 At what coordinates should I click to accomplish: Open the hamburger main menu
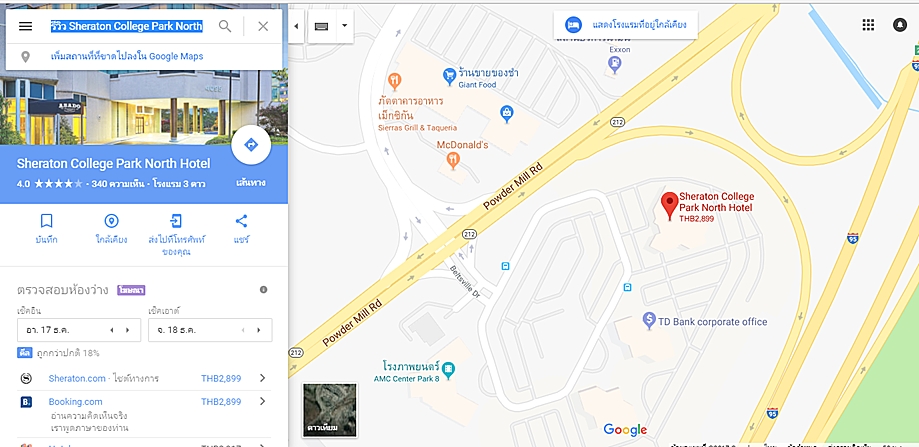[x=25, y=26]
